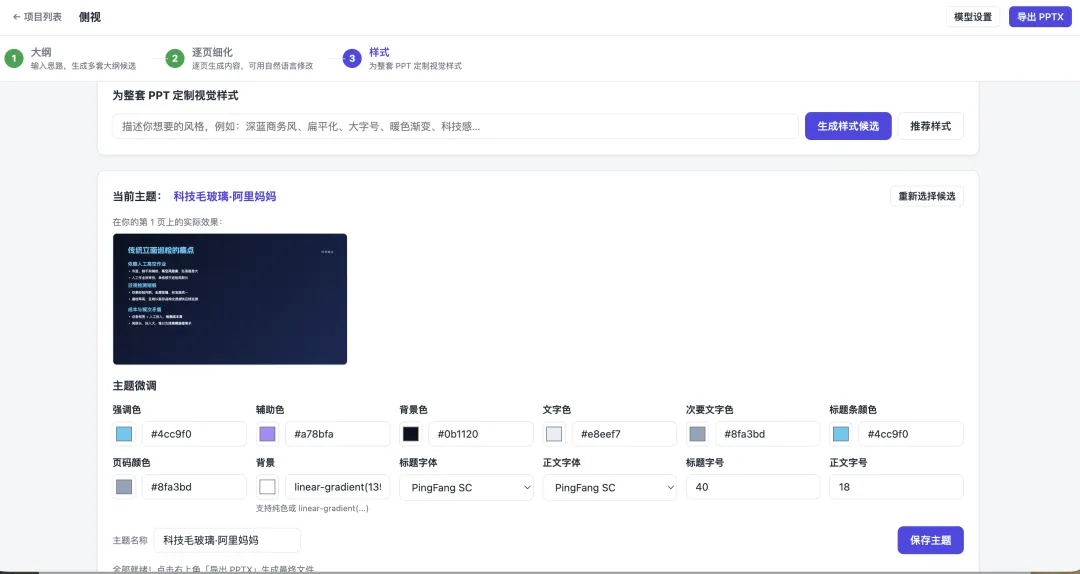Focus the style description input field

click(455, 126)
